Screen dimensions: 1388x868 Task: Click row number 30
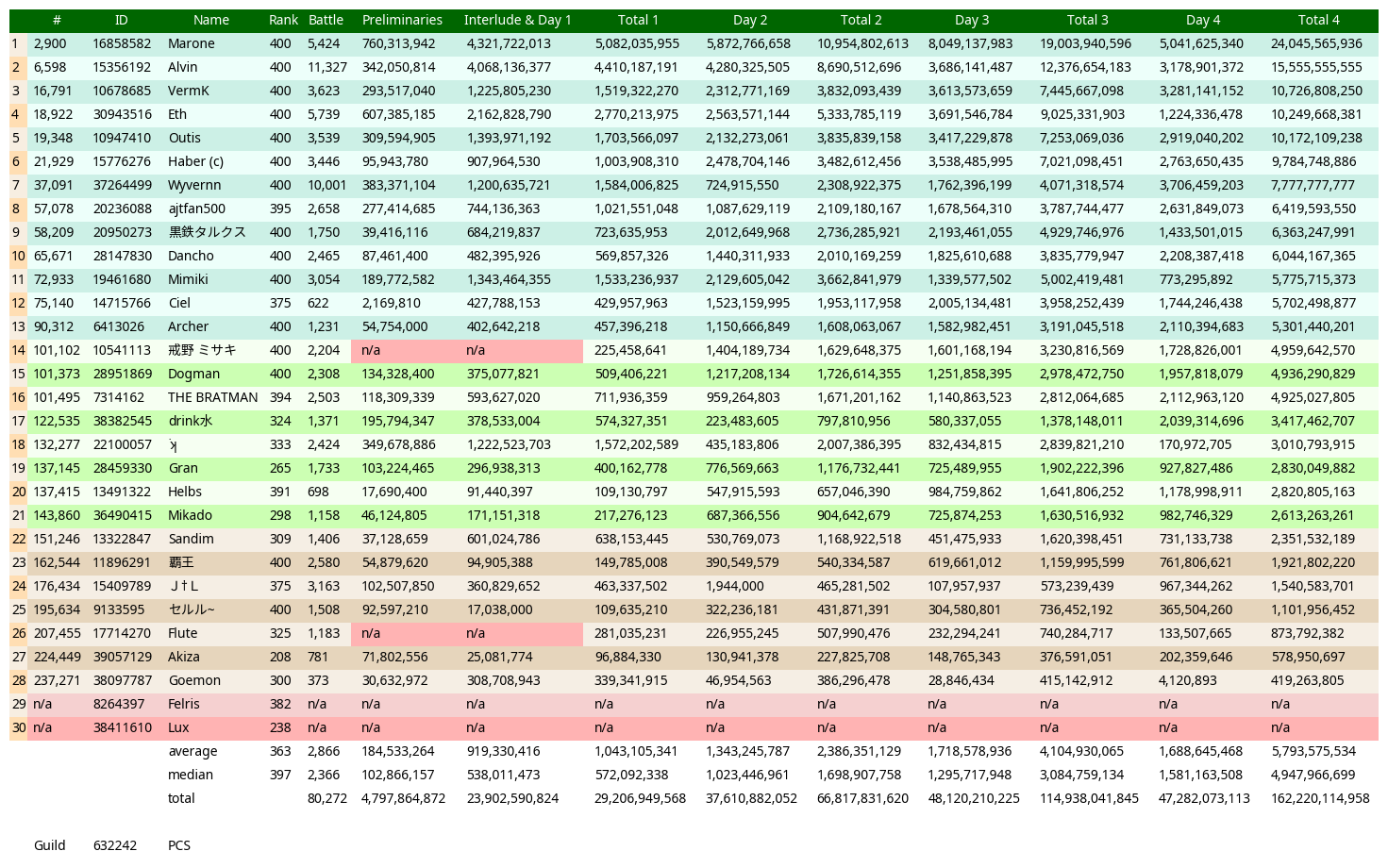[18, 727]
